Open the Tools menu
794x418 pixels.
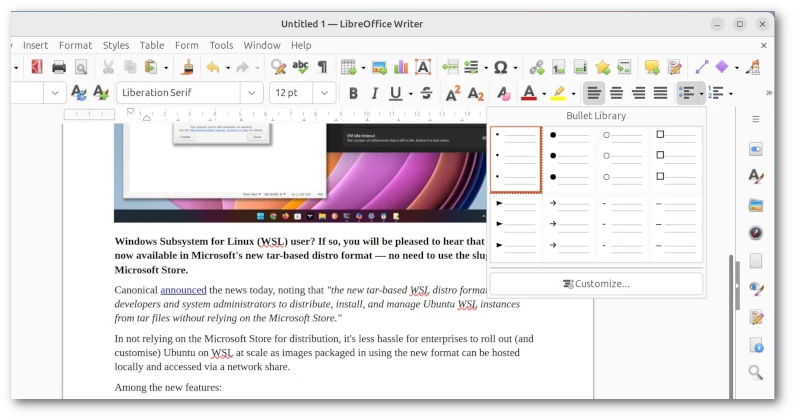click(x=221, y=45)
